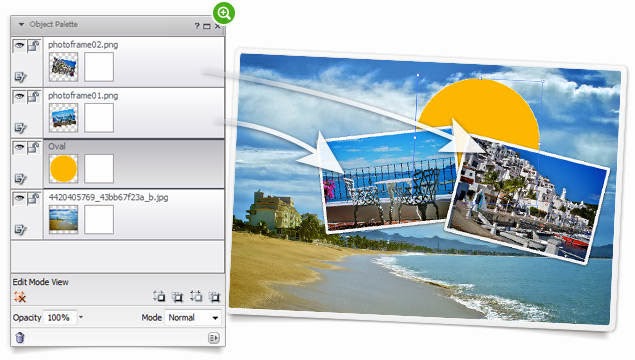This screenshot has height=360, width=635.
Task: Click the green magnifier zoom icon
Action: coord(224,13)
